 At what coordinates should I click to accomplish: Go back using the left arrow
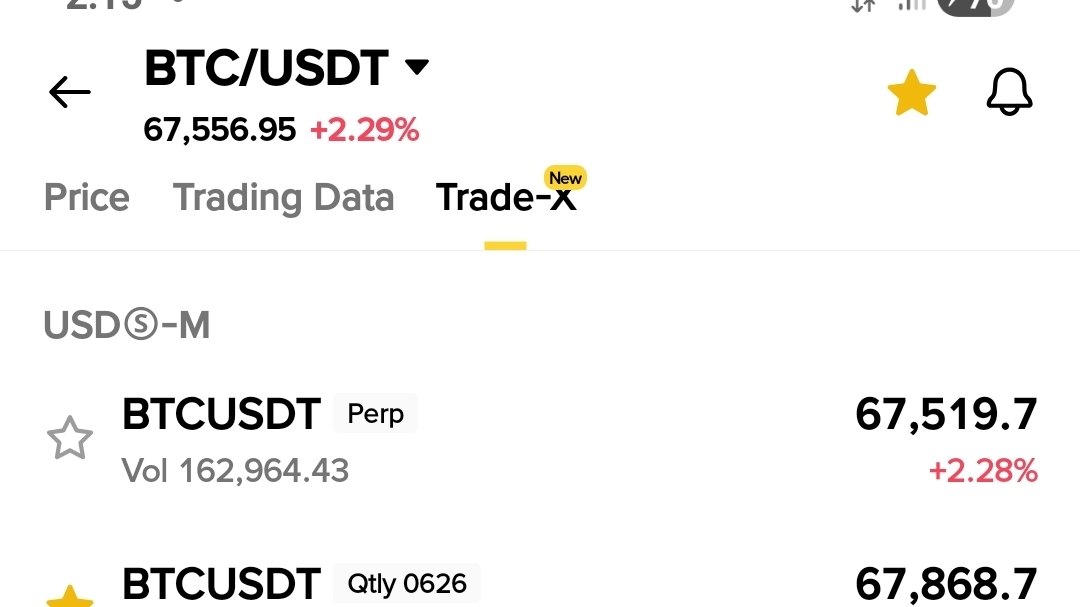(70, 92)
